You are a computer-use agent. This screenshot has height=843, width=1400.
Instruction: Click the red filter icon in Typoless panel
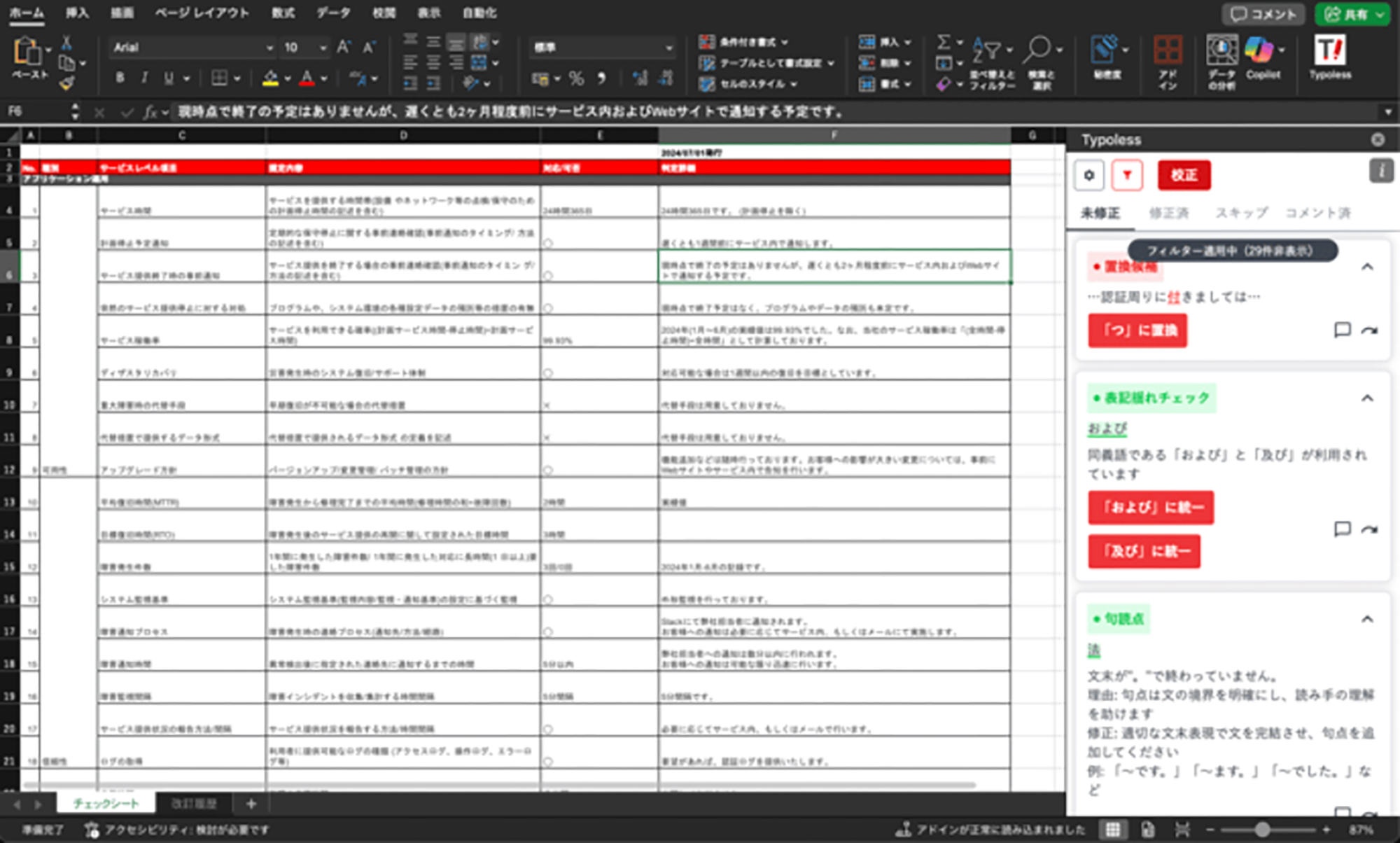coord(1127,175)
